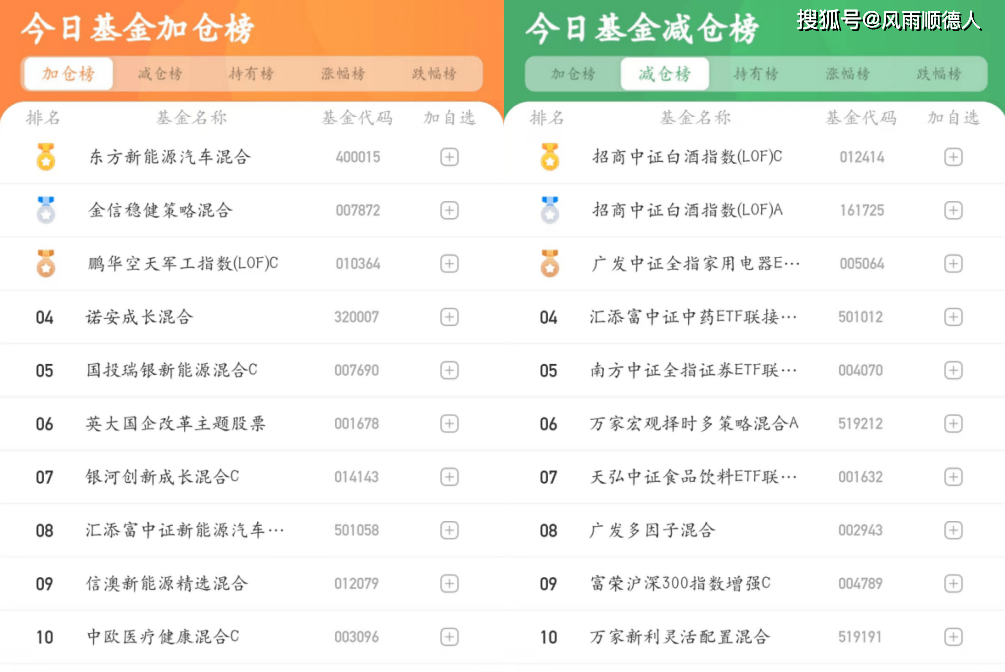Viewport: 1005px width, 672px height.
Task: Open fund 诺安成长混合
Action: click(140, 317)
